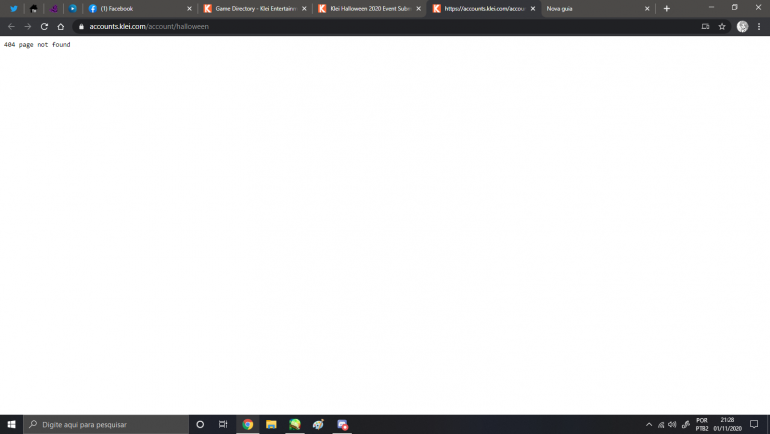770x434 pixels.
Task: Change the POR PTB2 keyboard language
Action: [702, 425]
